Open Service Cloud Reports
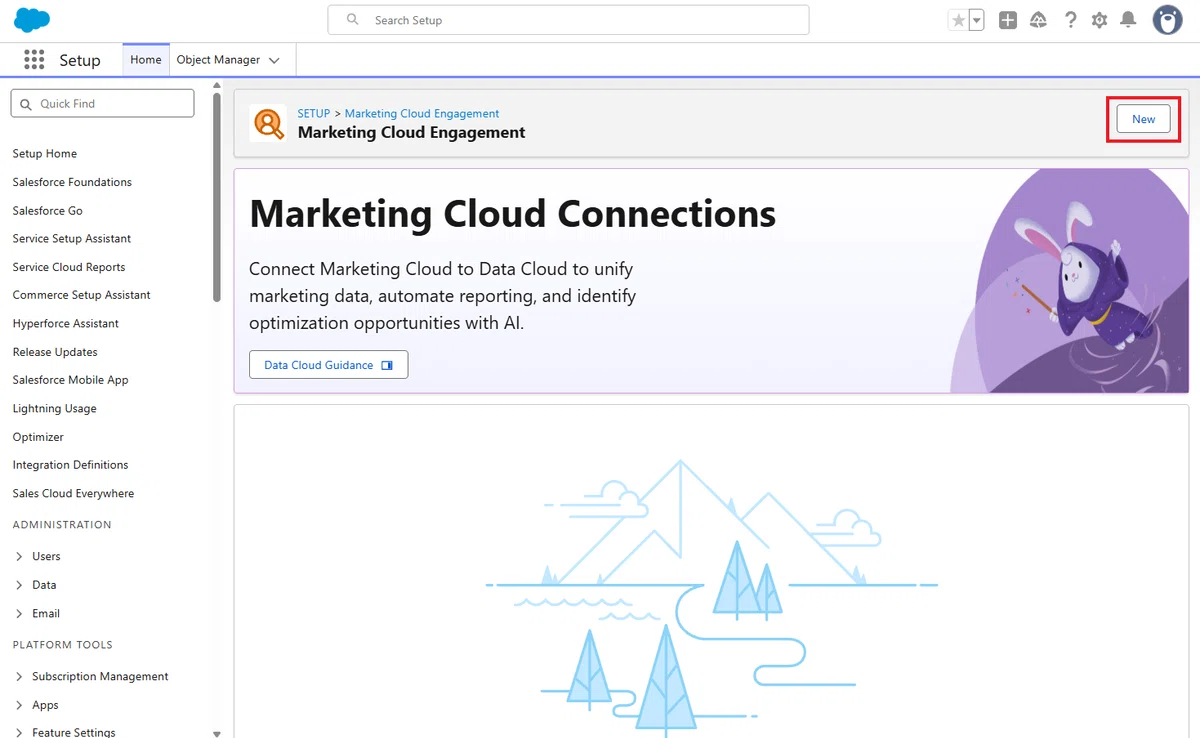 pos(69,267)
